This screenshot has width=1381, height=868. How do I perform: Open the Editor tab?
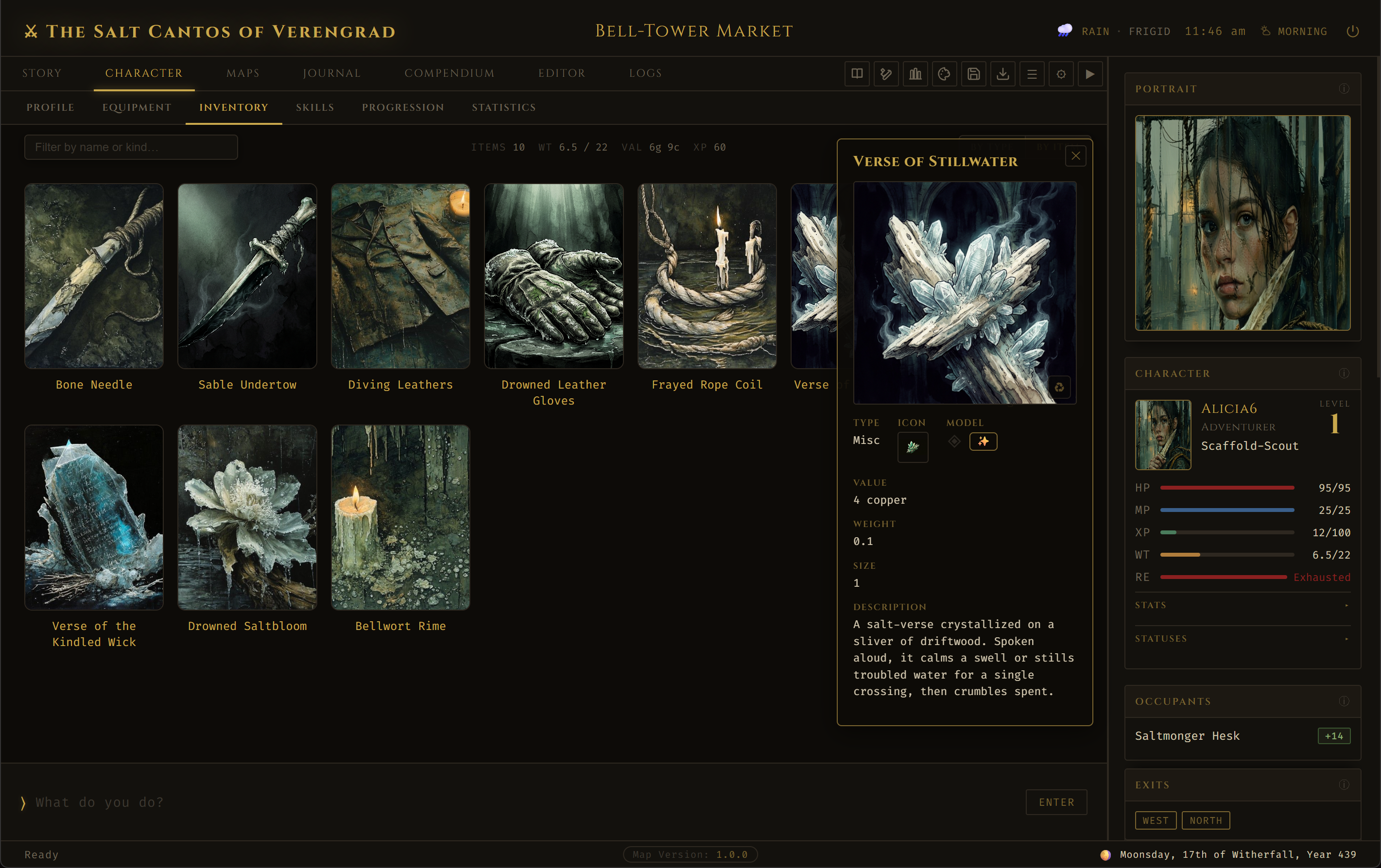click(561, 73)
